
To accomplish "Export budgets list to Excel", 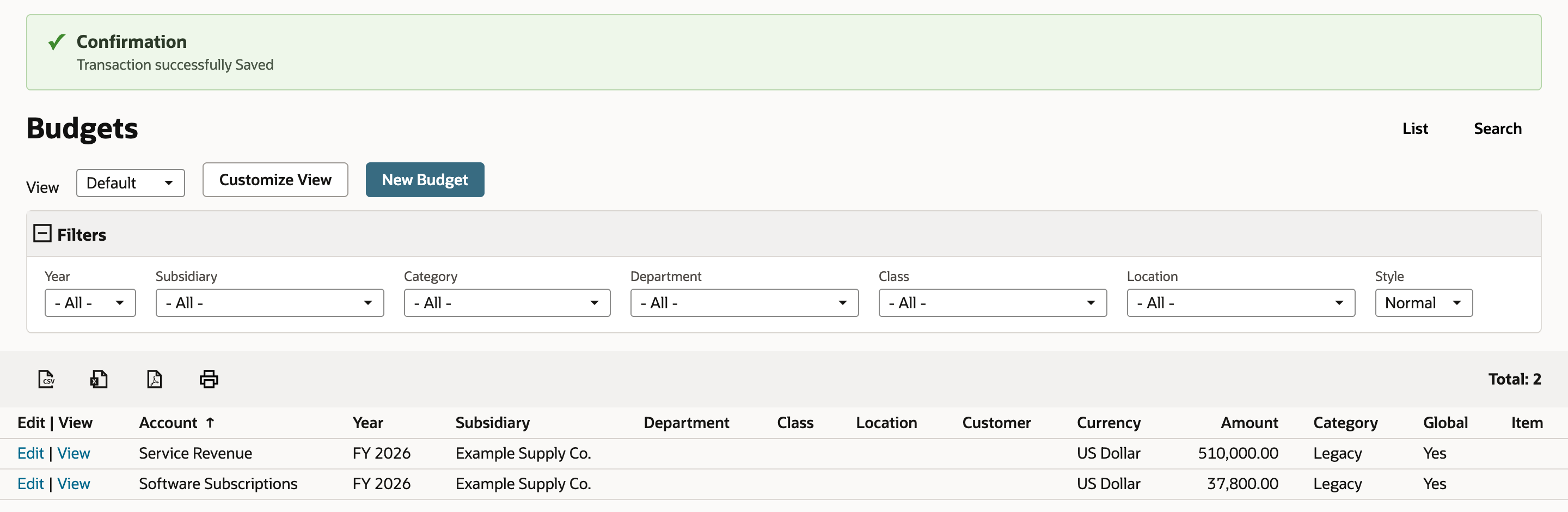I will (99, 379).
